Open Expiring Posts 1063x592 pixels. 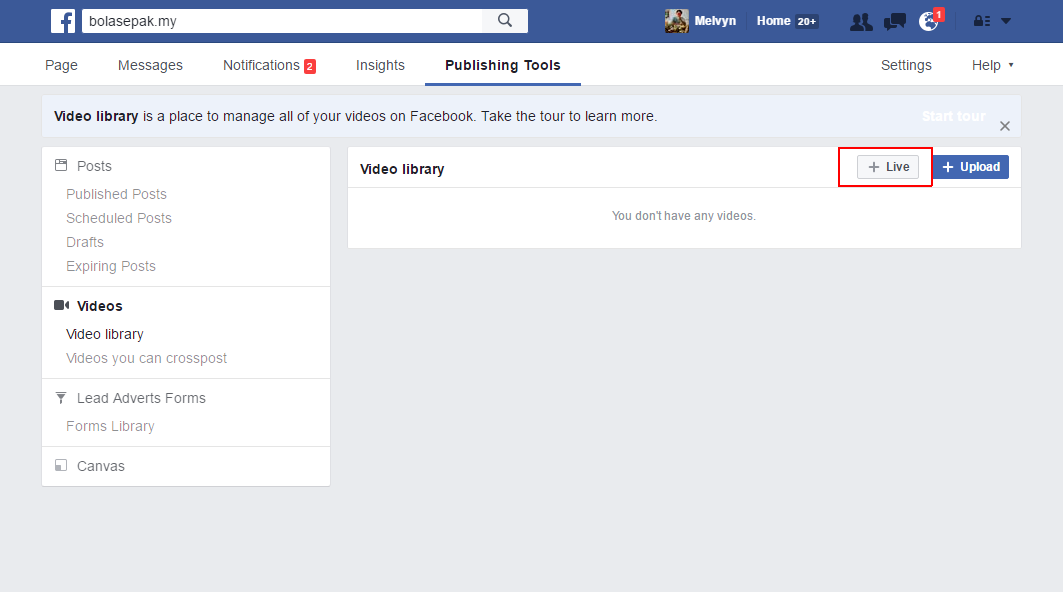point(111,266)
